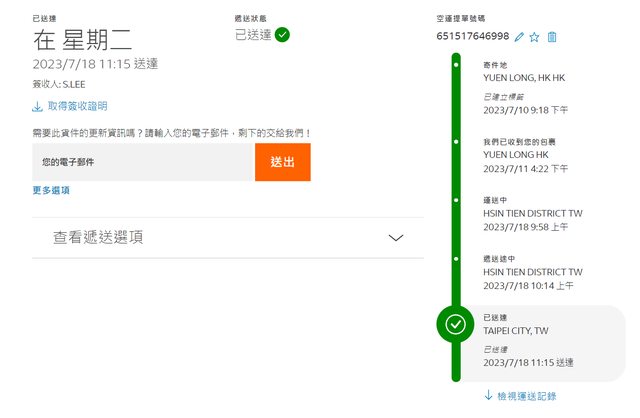The height and width of the screenshot is (418, 640).
Task: Show 更多選項 link options
Action: pos(51,190)
